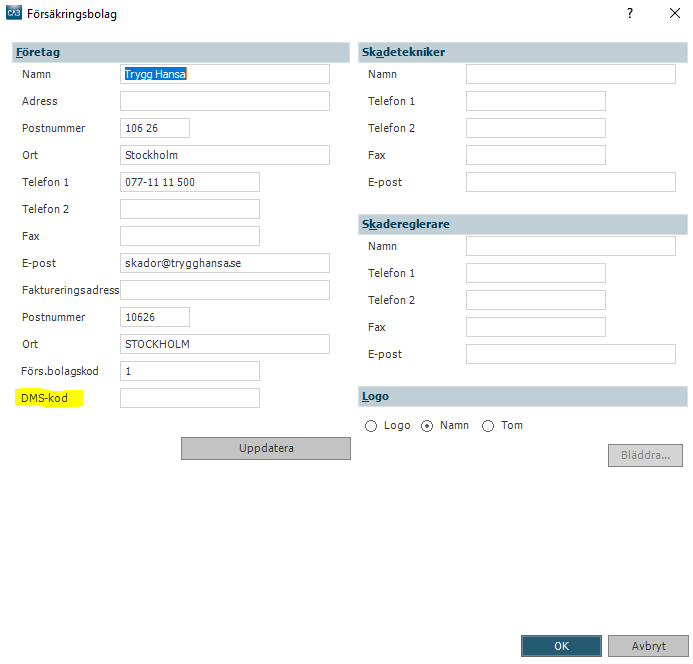Click the Ort field containing Stockholm
Viewport: 693px width, 664px height.
pyautogui.click(x=225, y=155)
